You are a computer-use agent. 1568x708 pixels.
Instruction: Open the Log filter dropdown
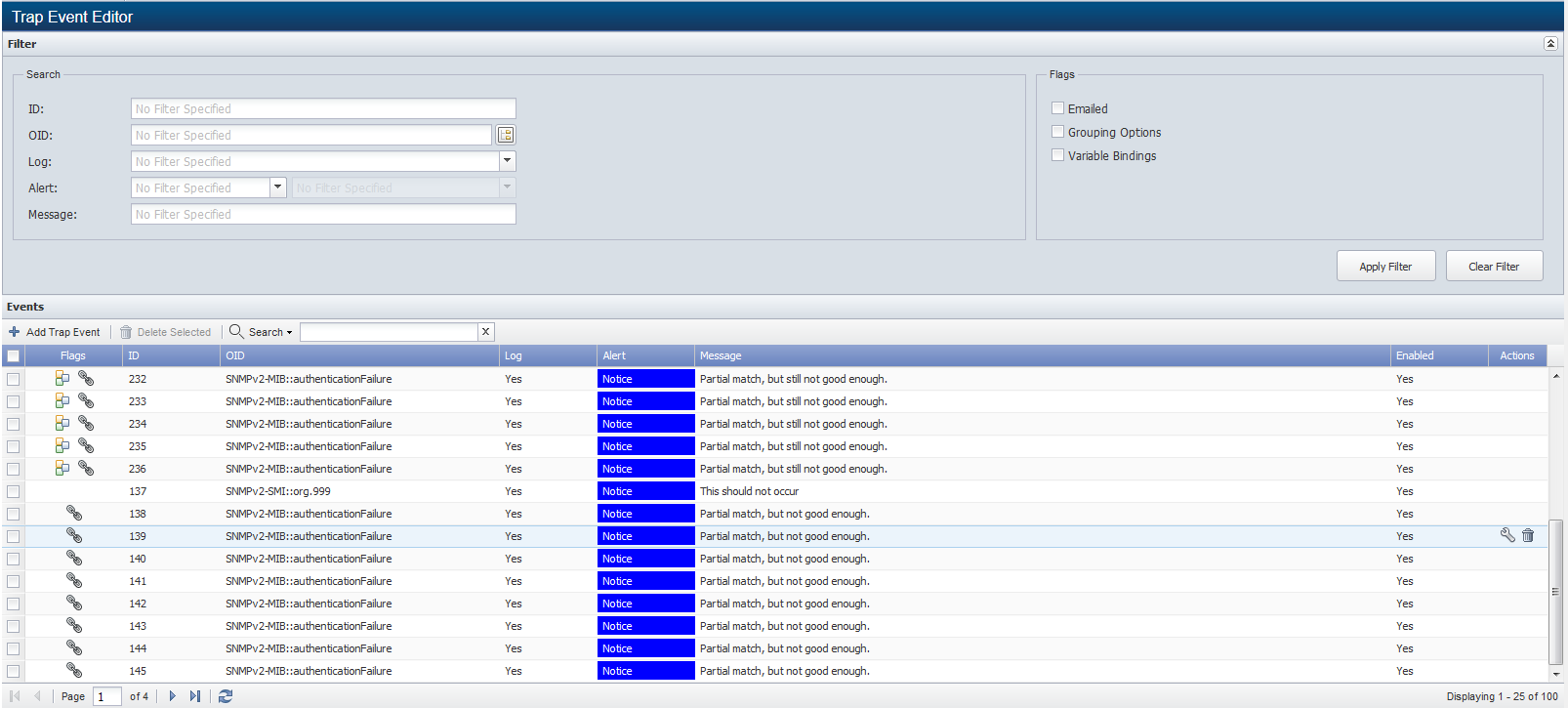(x=507, y=161)
